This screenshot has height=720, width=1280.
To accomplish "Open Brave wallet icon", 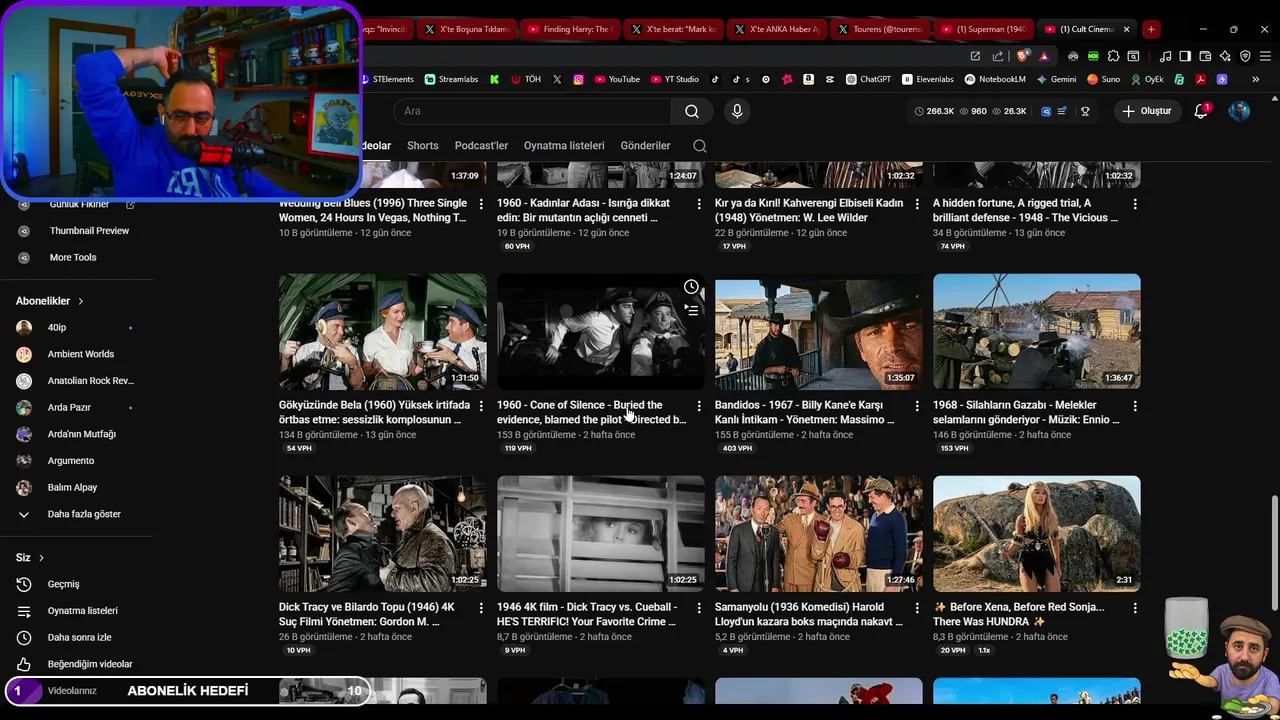I will coord(1205,56).
